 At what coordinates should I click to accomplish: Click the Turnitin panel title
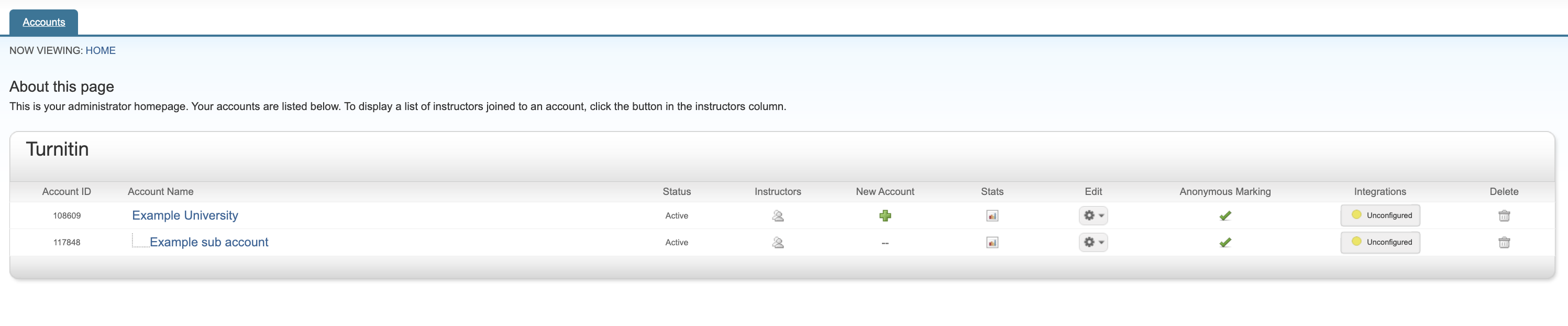tap(57, 149)
